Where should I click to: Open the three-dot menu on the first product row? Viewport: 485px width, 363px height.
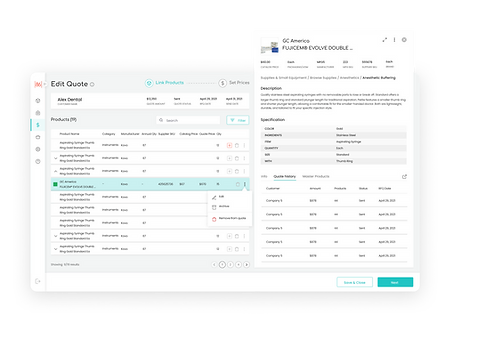click(244, 145)
